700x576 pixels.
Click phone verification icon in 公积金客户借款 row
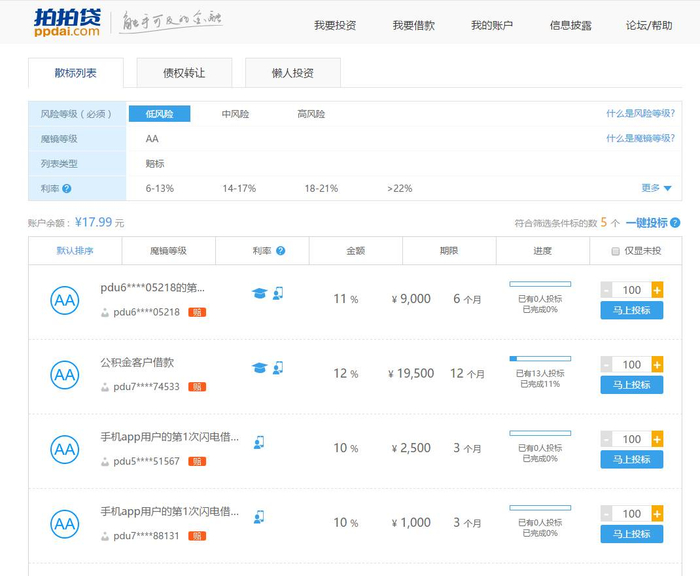(x=278, y=367)
